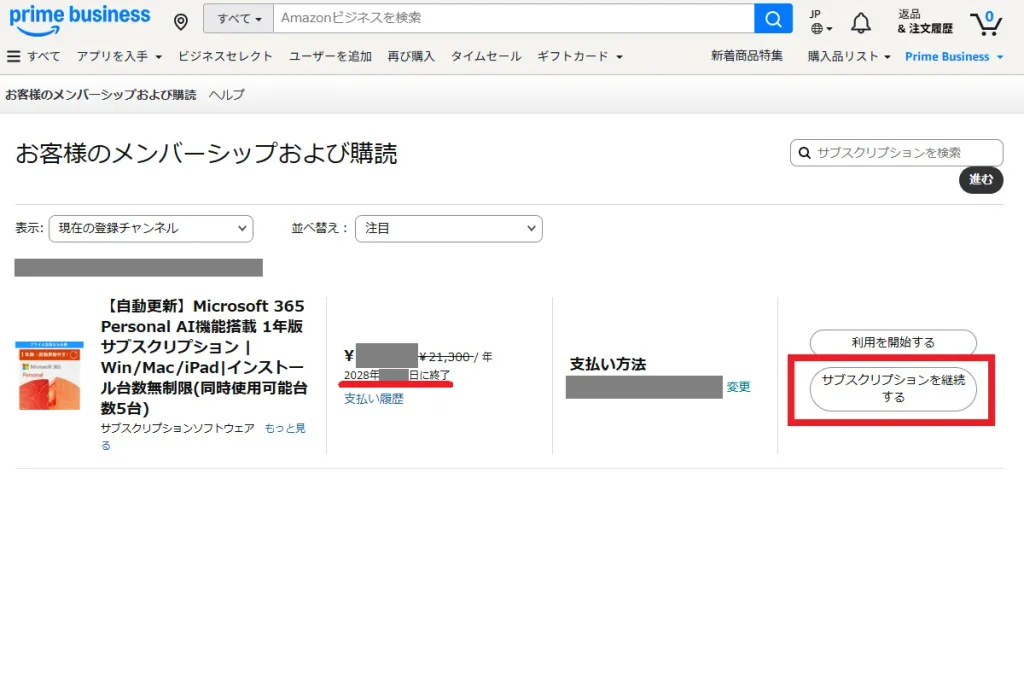
Task: Open the notifications bell icon
Action: tap(861, 23)
